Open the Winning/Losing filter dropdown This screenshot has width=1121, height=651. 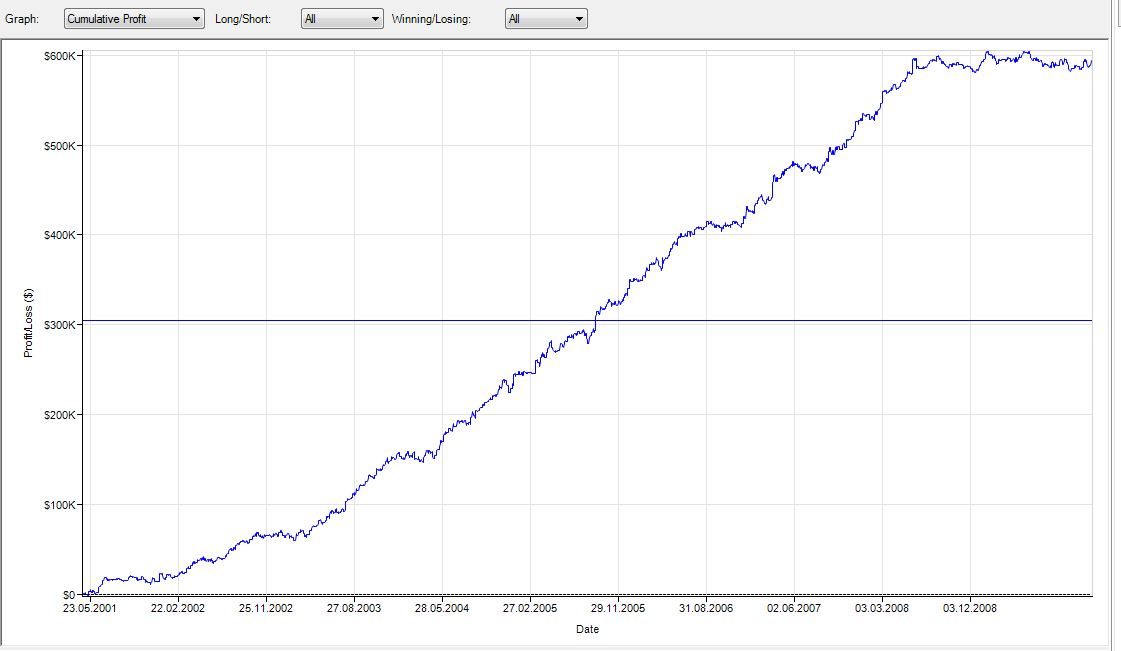point(546,19)
